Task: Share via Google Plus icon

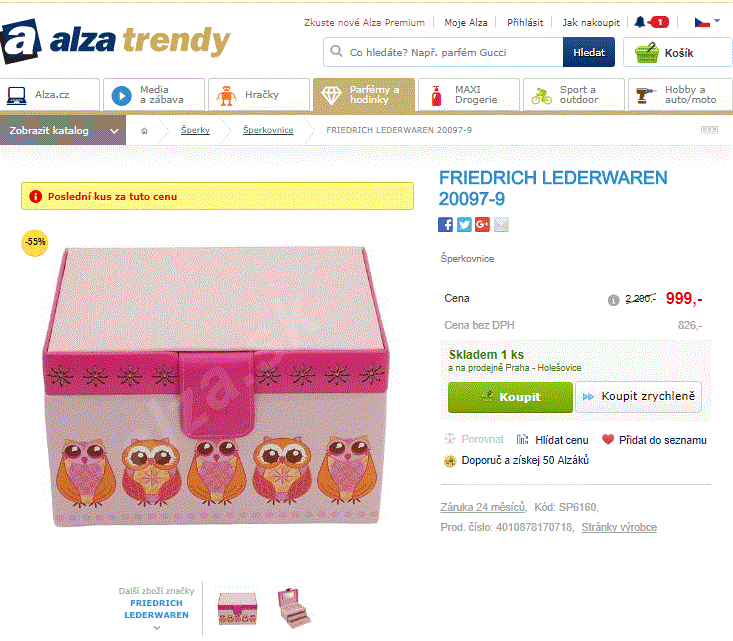Action: [x=482, y=225]
